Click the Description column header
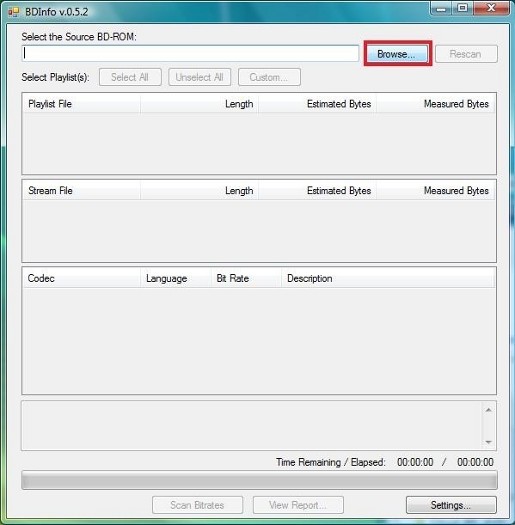Image resolution: width=515 pixels, height=525 pixels. pyautogui.click(x=388, y=278)
